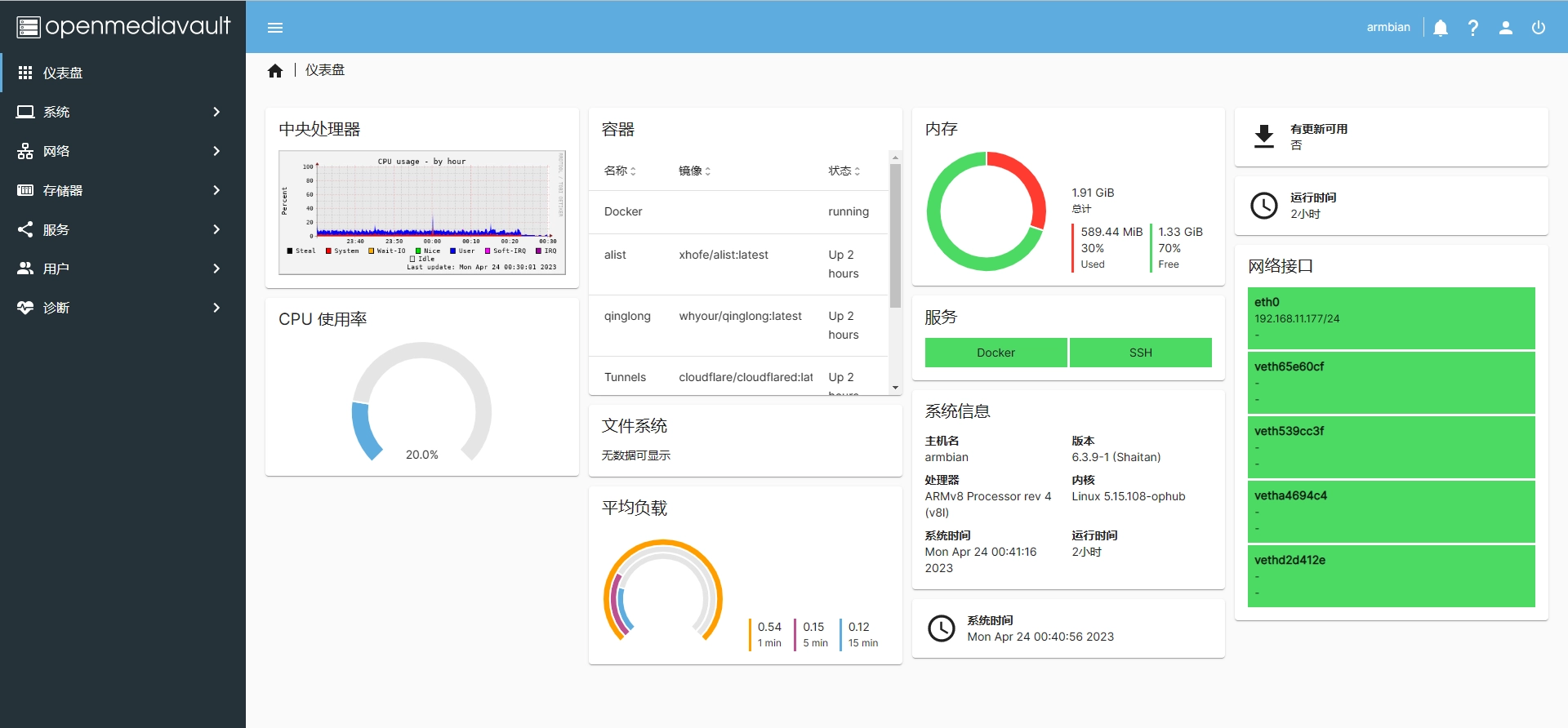This screenshot has width=1568, height=728.
Task: Click the Linux 5.15.108-ophub kernel text
Action: (1129, 496)
